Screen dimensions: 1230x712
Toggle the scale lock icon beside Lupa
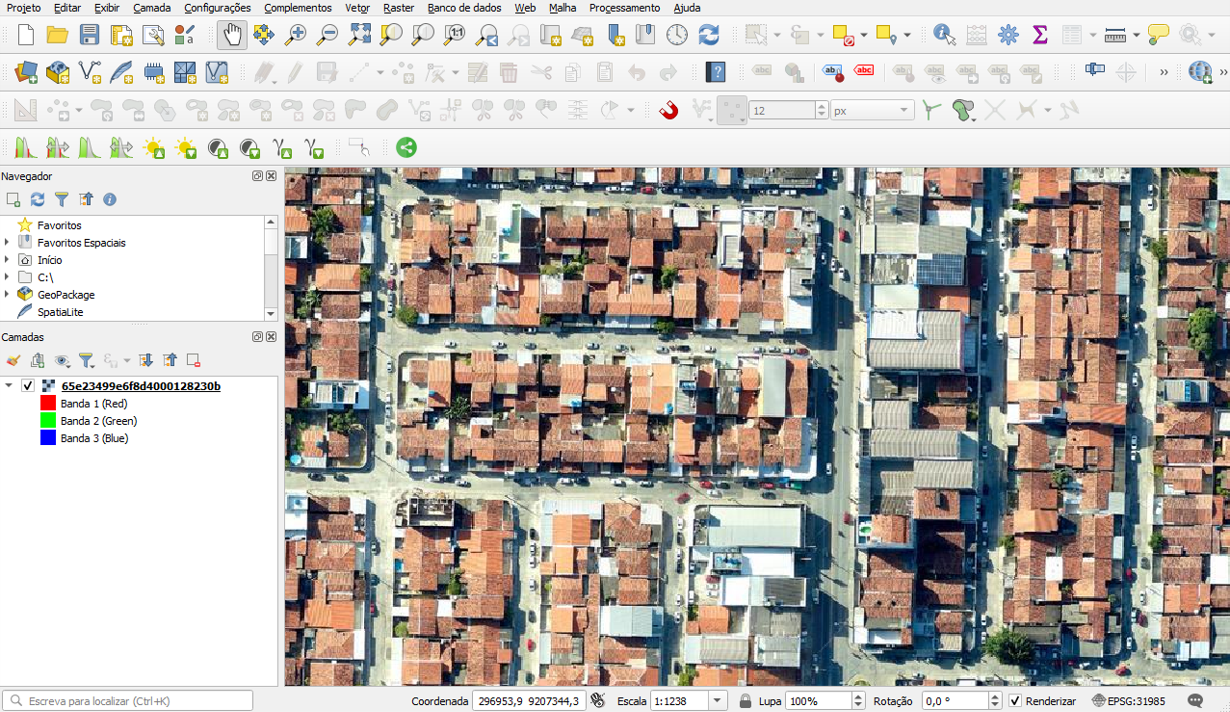745,701
